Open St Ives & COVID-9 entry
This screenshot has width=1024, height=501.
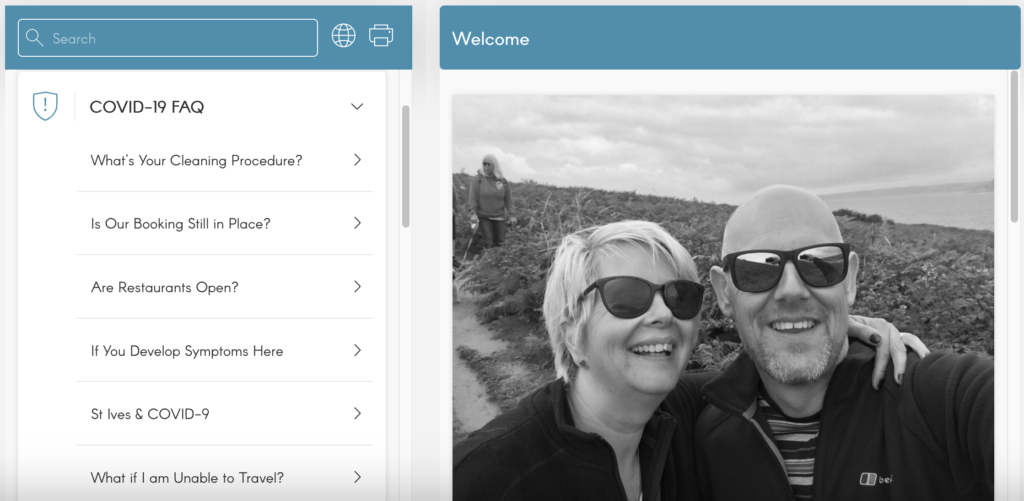tap(150, 414)
